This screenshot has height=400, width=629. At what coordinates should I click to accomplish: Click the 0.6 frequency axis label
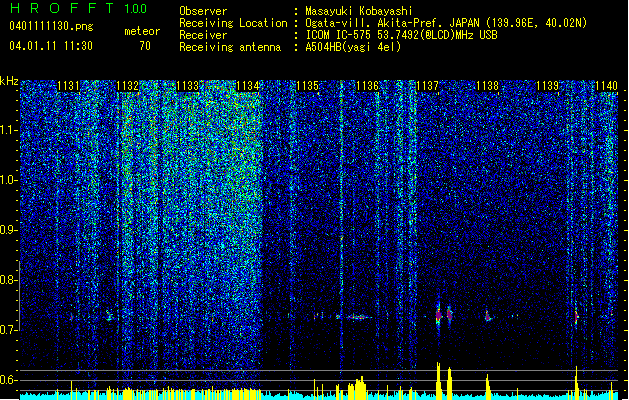coord(8,380)
